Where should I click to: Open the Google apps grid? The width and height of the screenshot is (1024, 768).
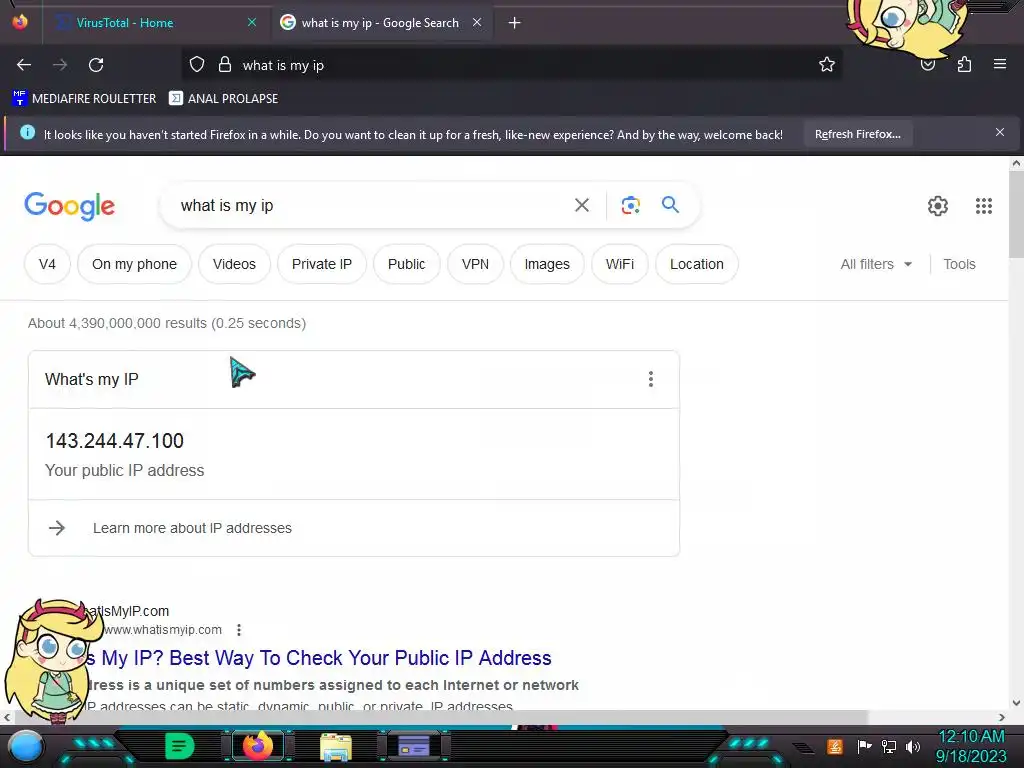[x=984, y=206]
